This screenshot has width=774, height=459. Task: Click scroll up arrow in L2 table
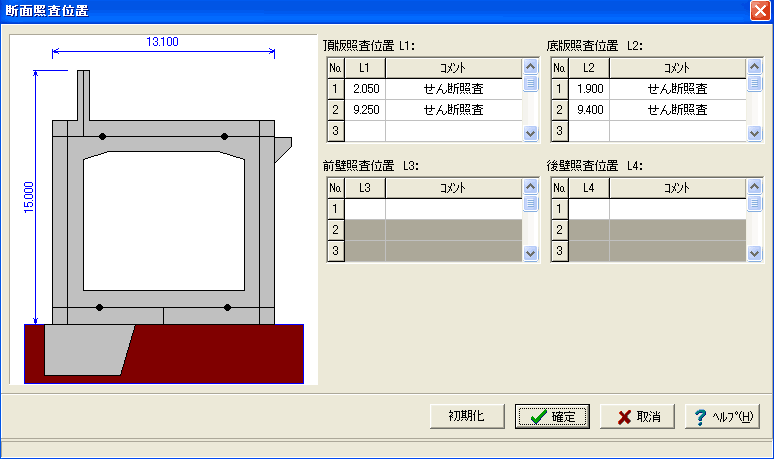754,66
